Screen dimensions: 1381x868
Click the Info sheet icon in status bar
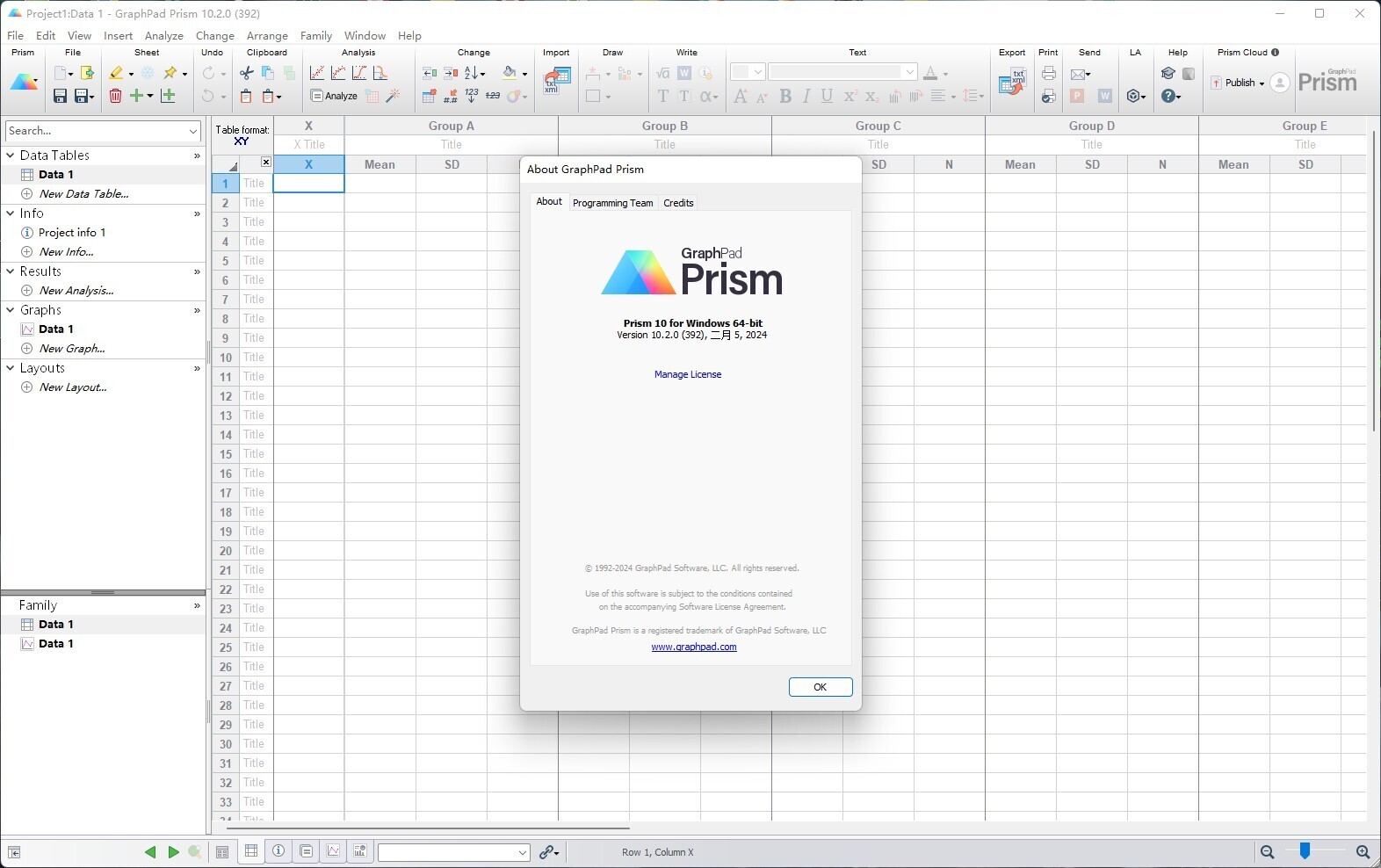coord(278,851)
